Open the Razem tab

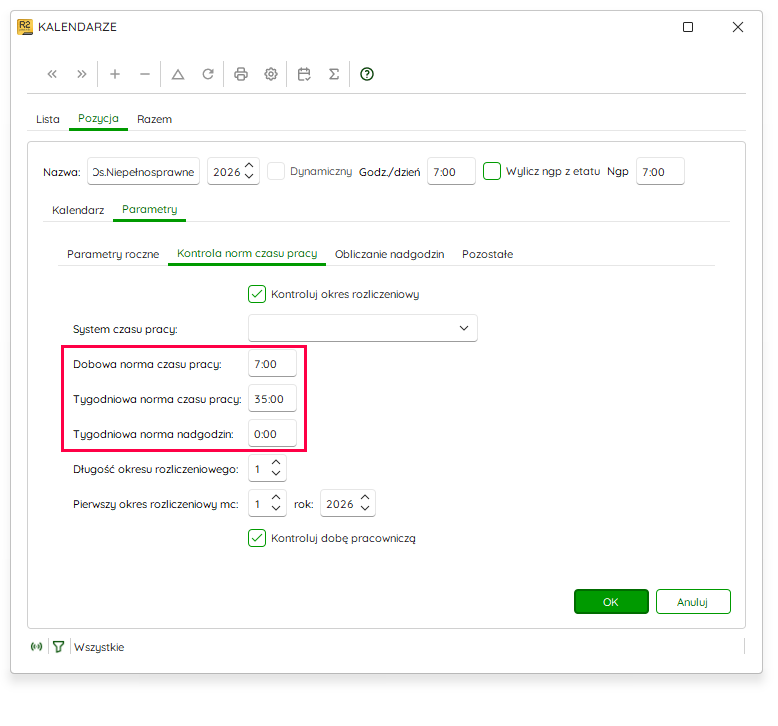pos(154,119)
